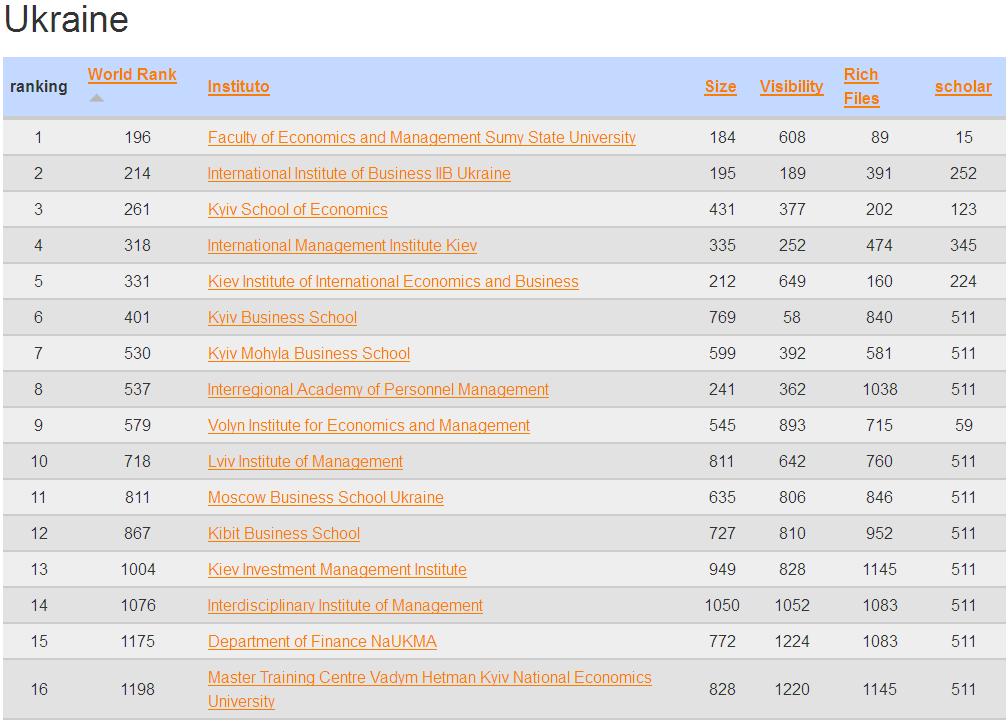Click visibility value 1224 in NaUKMA row

pyautogui.click(x=792, y=641)
